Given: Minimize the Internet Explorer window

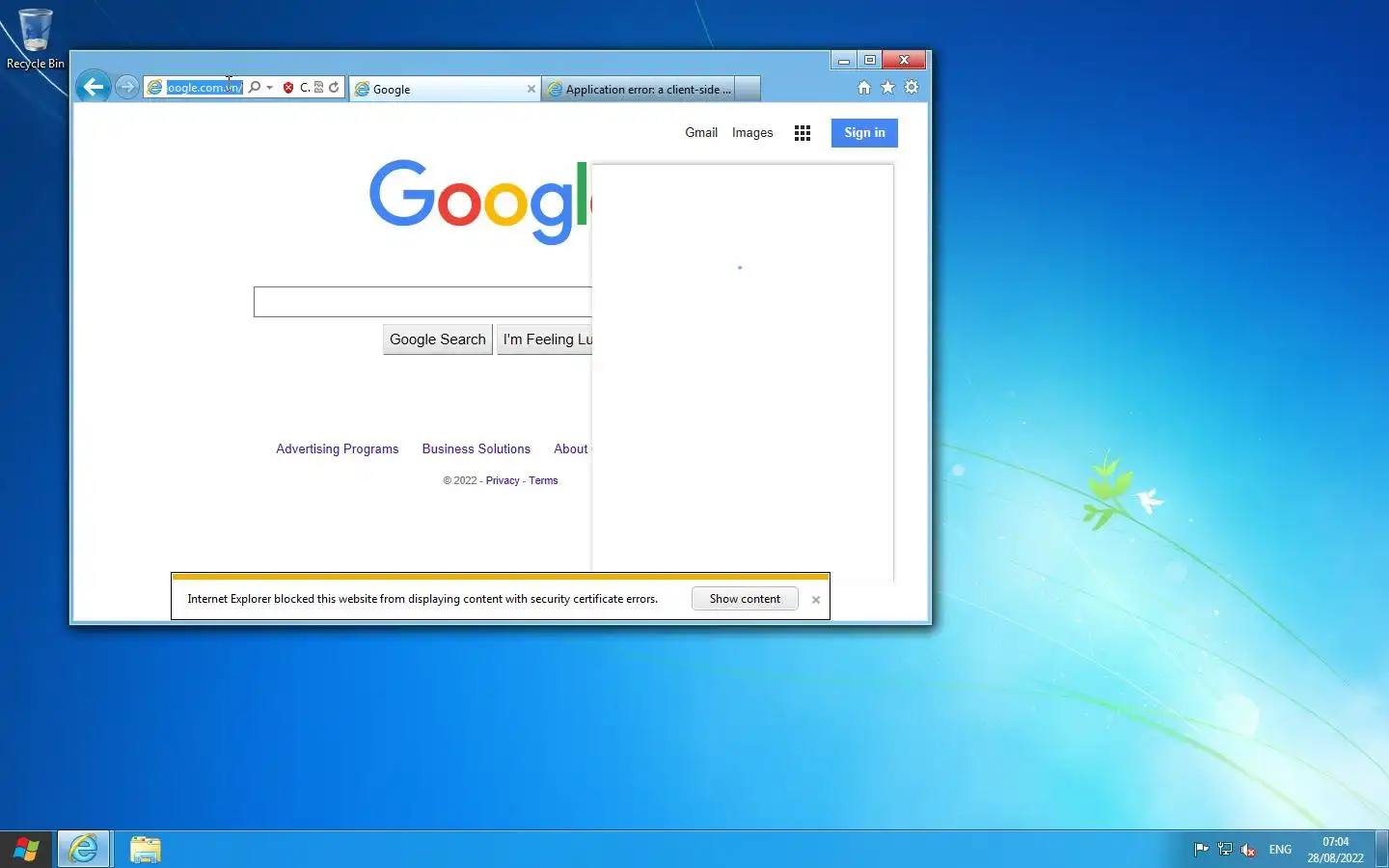Looking at the screenshot, I should click(844, 60).
